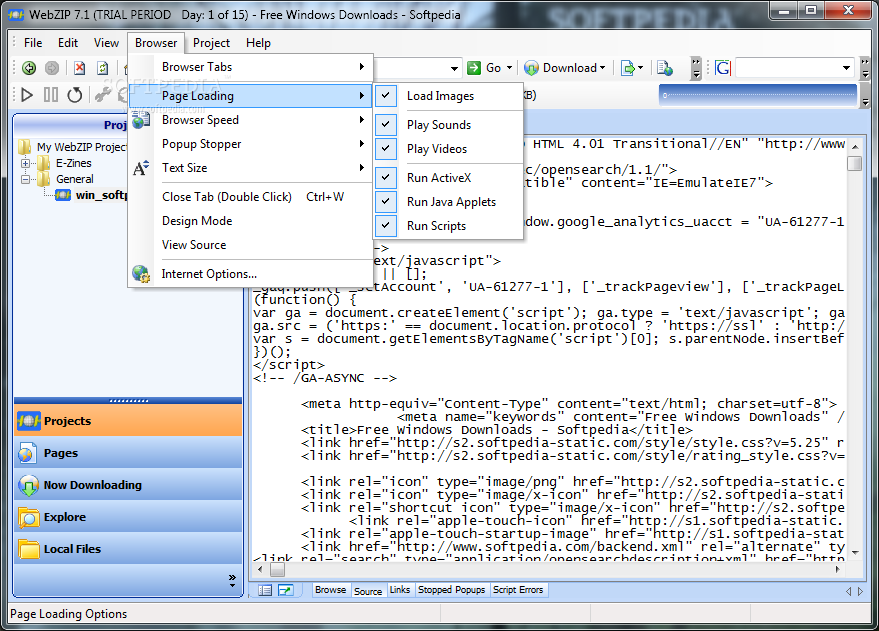Click the blue download progress bar

[x=758, y=95]
